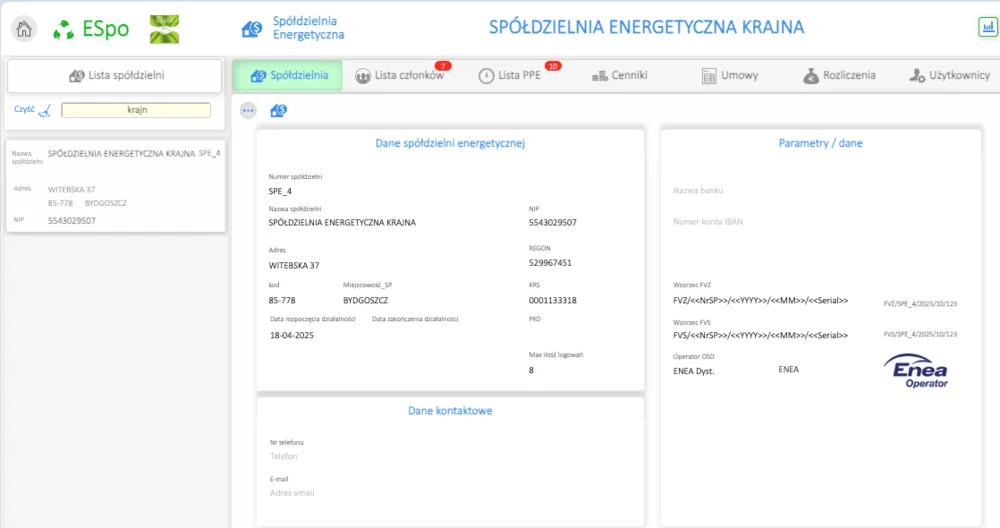Image resolution: width=1000 pixels, height=528 pixels.
Task: Click the kod field 85-778 in details
Action: (x=282, y=300)
